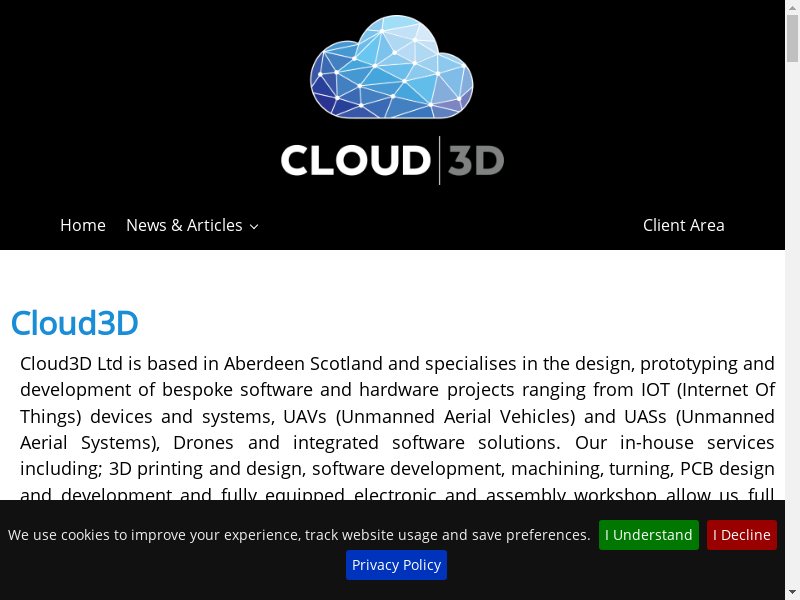
Task: Click the blue Cloud3D page heading
Action: click(x=74, y=323)
